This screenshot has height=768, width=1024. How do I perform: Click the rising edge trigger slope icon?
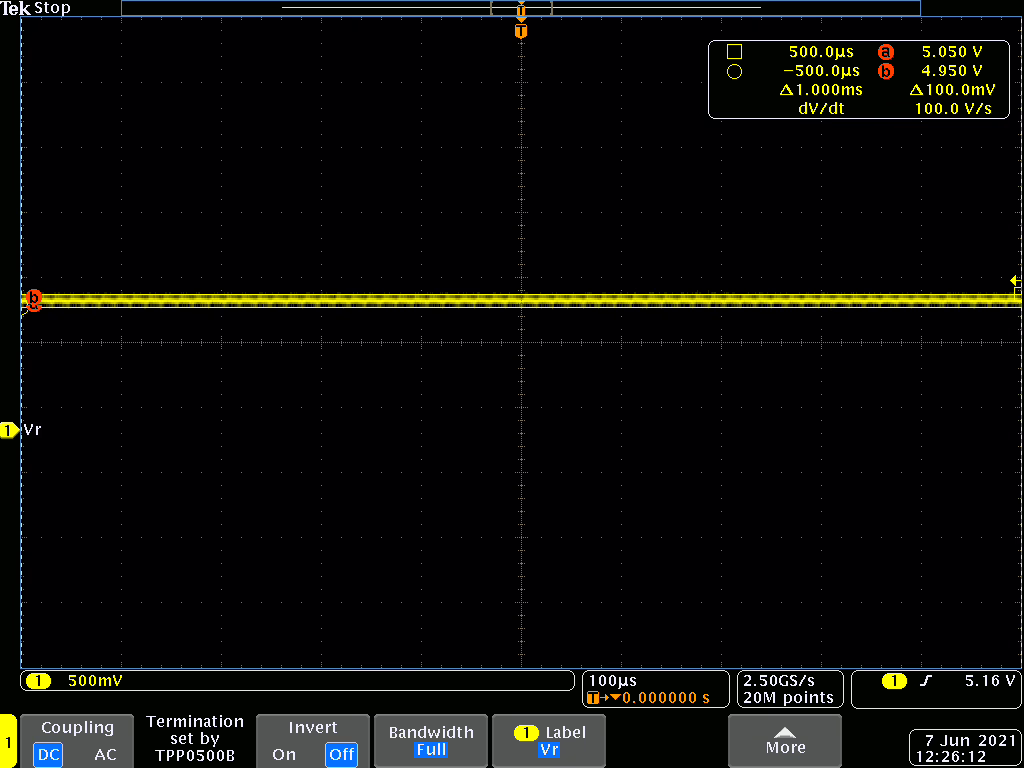coord(926,681)
